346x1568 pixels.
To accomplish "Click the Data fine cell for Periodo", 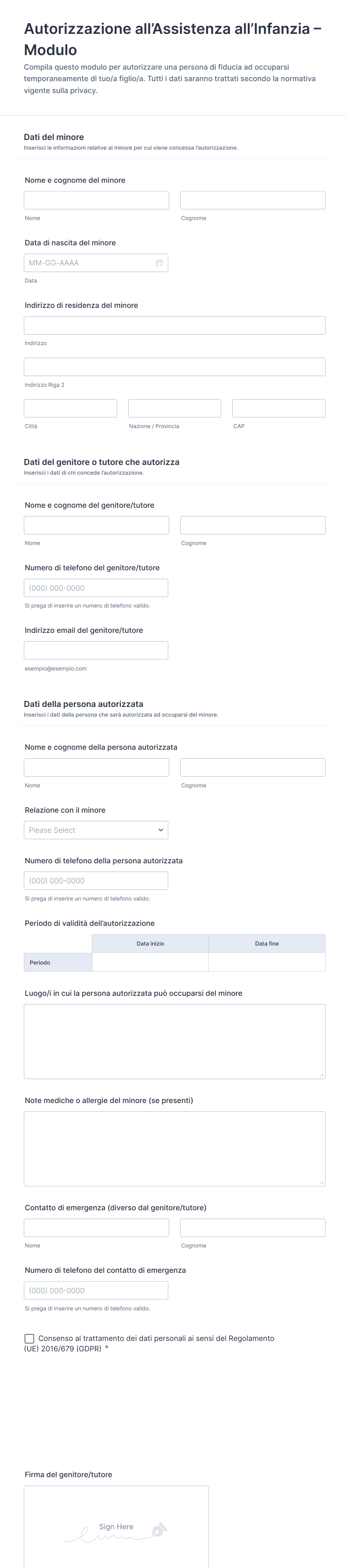I will pyautogui.click(x=266, y=962).
